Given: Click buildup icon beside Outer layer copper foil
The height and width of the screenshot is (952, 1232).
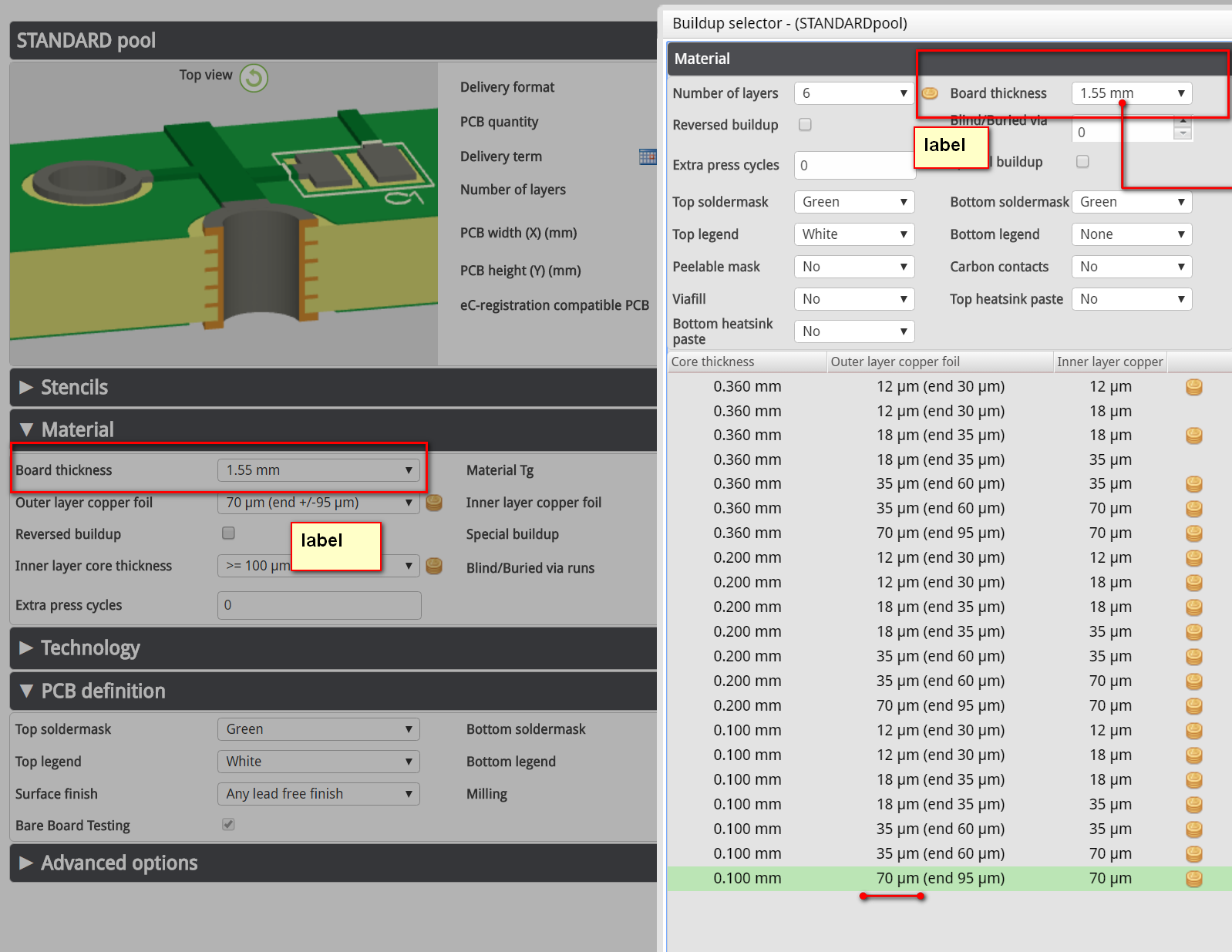Looking at the screenshot, I should (x=434, y=503).
